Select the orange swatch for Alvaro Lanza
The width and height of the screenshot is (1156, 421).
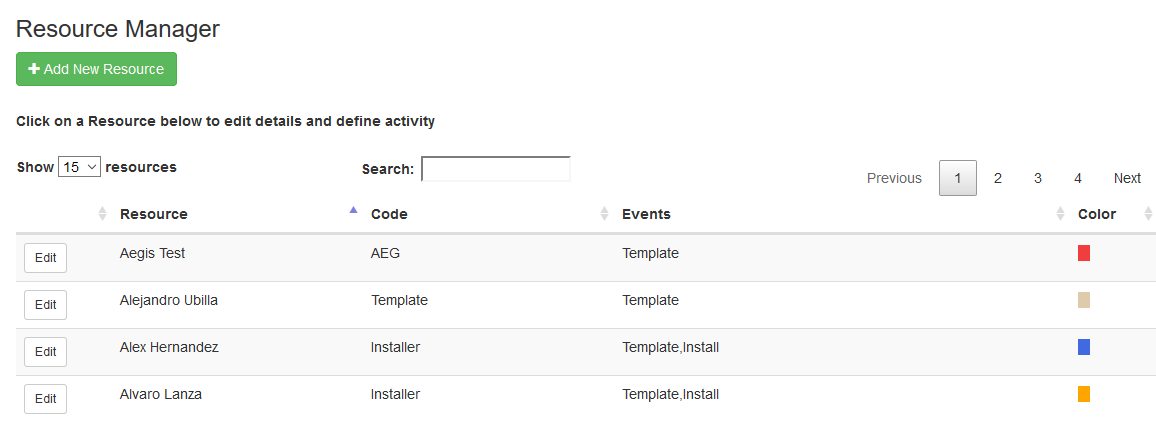1083,394
